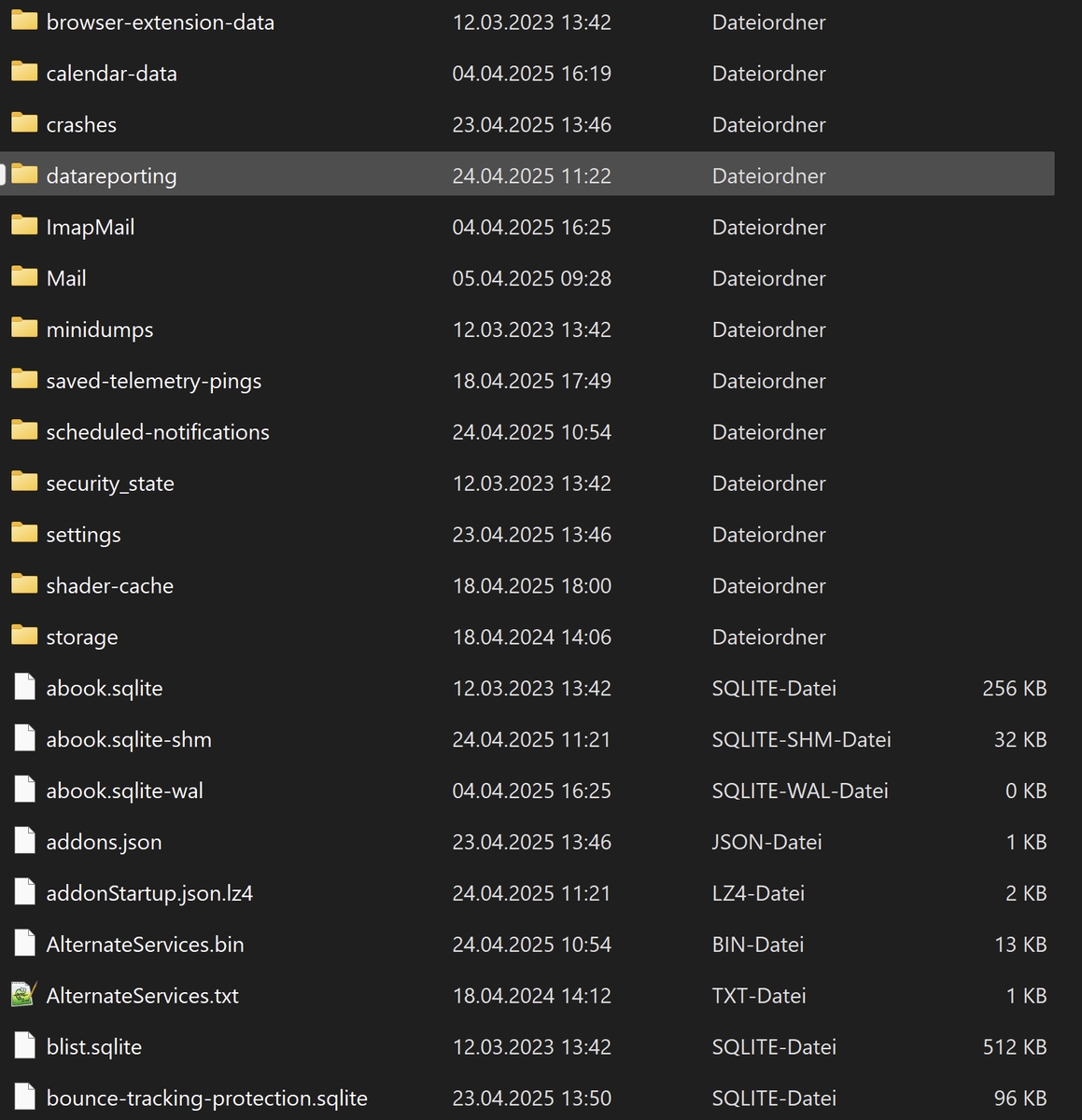Select the minidumps folder name
Screen dimensions: 1082x1120
[x=100, y=330]
